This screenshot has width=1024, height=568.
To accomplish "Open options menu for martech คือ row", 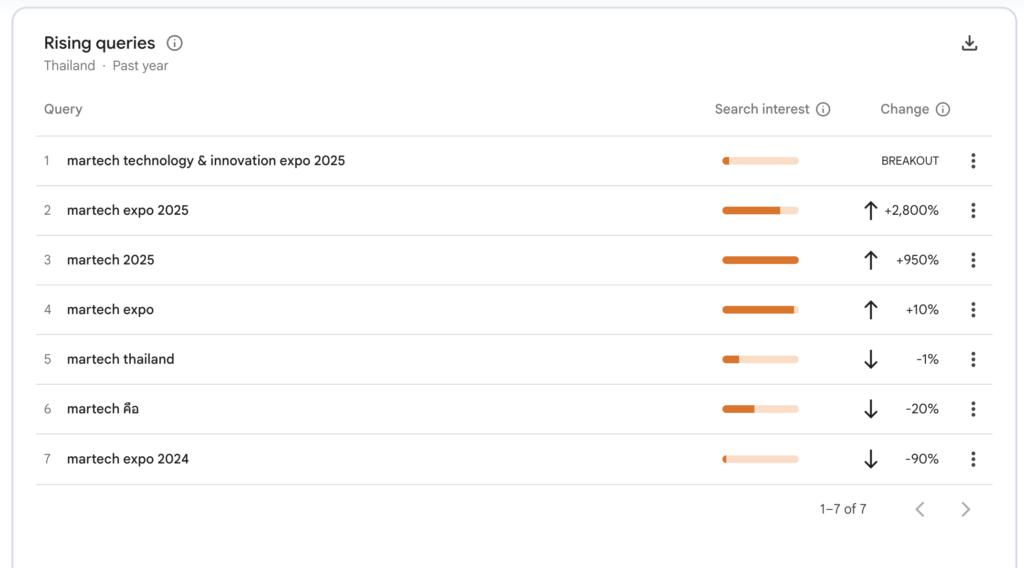I will tap(973, 409).
